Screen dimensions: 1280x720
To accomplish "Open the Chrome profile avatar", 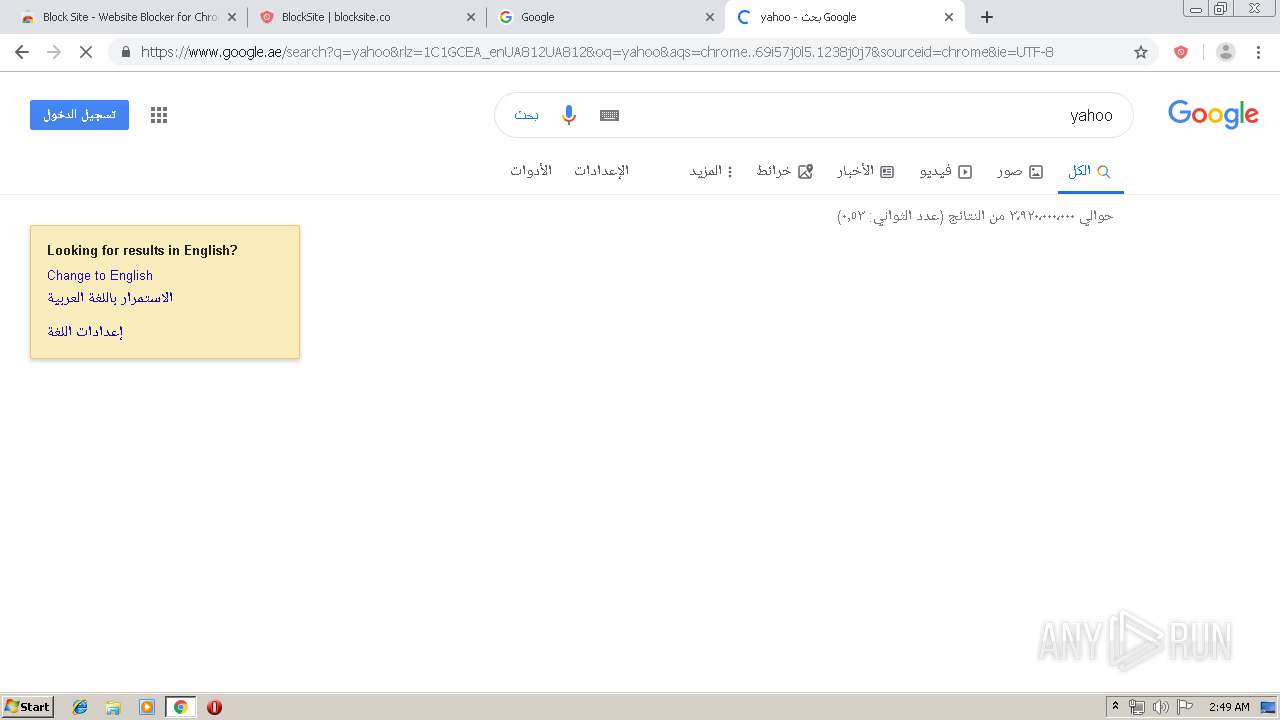I will point(1225,52).
